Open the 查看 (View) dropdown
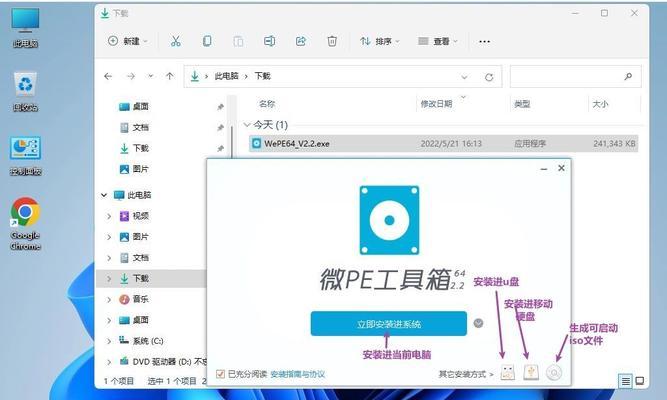Image resolution: width=667 pixels, height=400 pixels. pyautogui.click(x=438, y=41)
